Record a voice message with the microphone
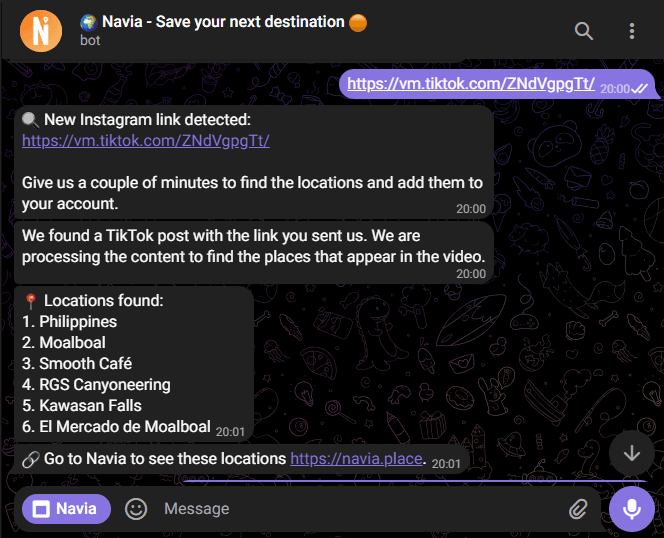This screenshot has width=664, height=538. pos(631,509)
